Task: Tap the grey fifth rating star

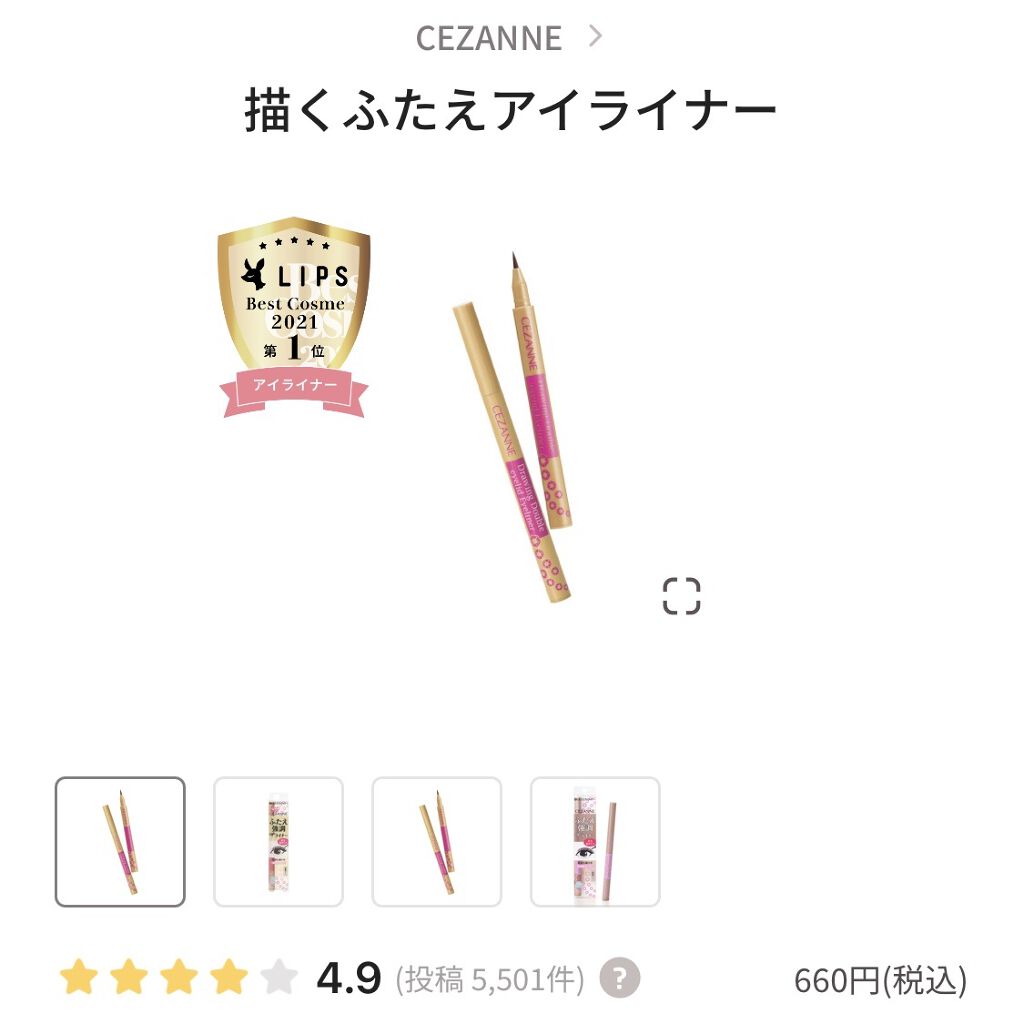Action: (279, 977)
